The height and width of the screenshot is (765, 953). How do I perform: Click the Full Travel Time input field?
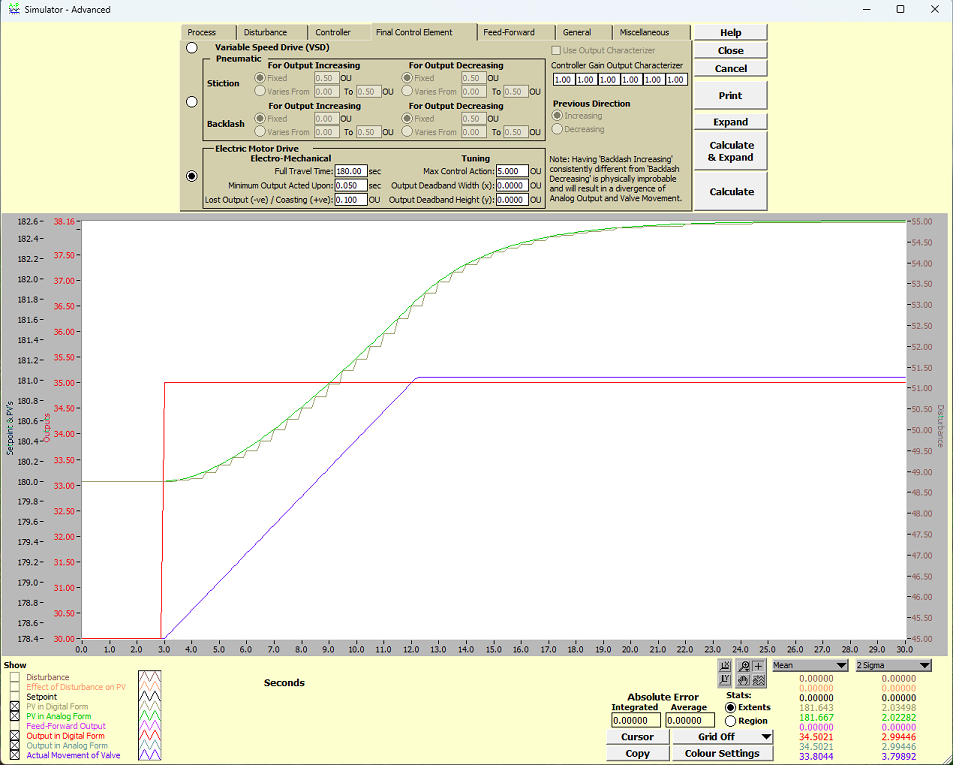tap(350, 171)
